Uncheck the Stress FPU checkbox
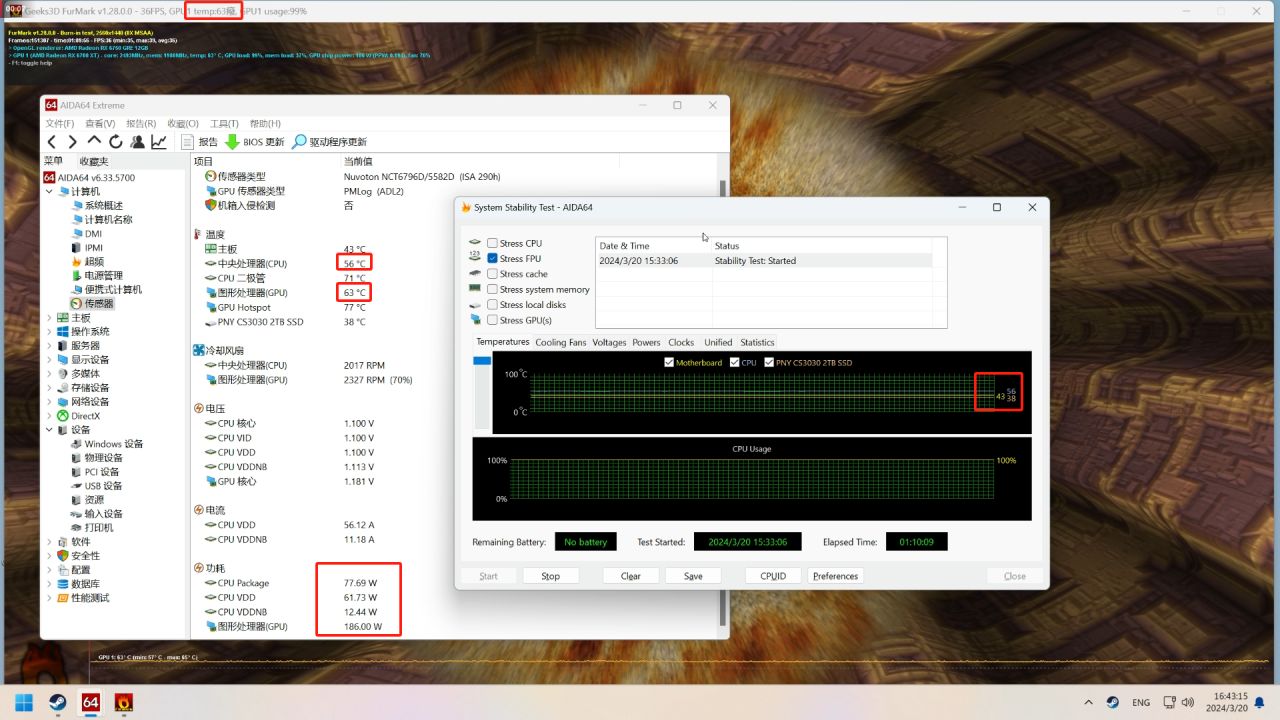 (x=492, y=258)
